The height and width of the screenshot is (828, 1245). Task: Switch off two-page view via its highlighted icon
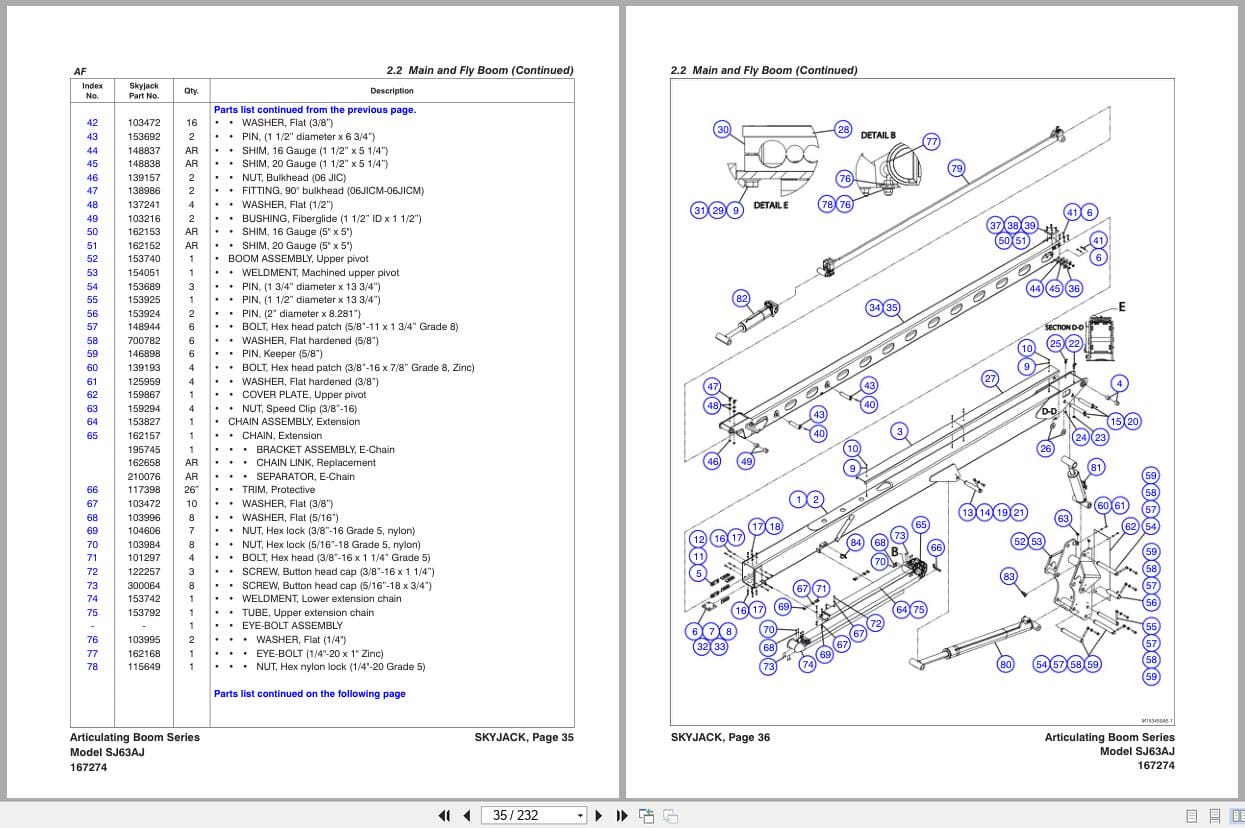coord(1238,815)
